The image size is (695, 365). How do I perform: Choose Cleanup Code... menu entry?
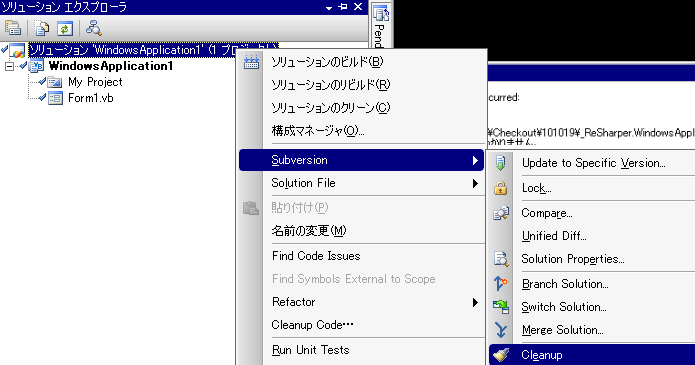361,325
